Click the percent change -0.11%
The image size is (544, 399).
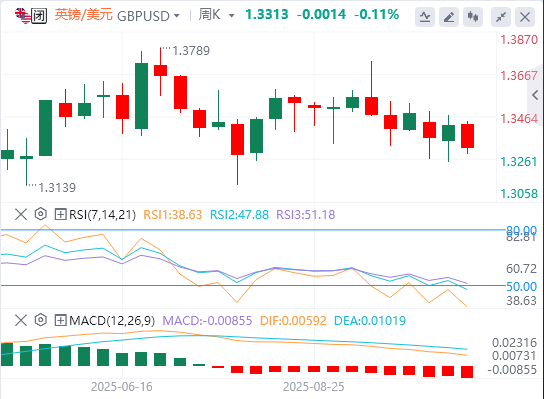point(377,15)
